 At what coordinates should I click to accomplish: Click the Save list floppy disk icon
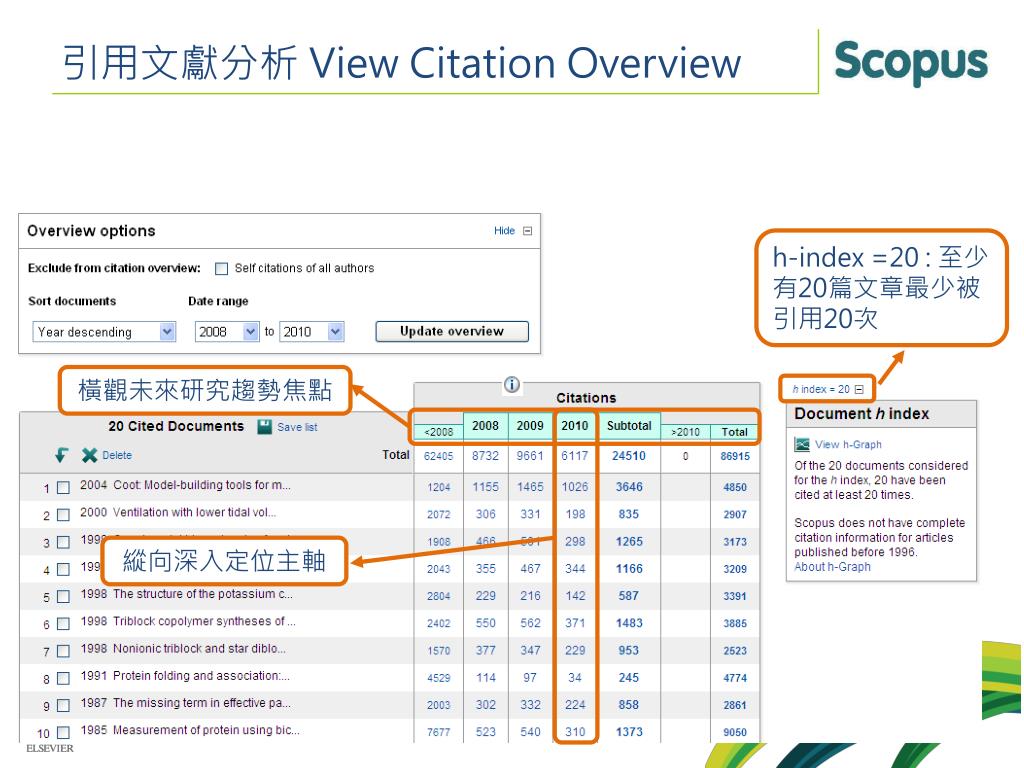[264, 427]
